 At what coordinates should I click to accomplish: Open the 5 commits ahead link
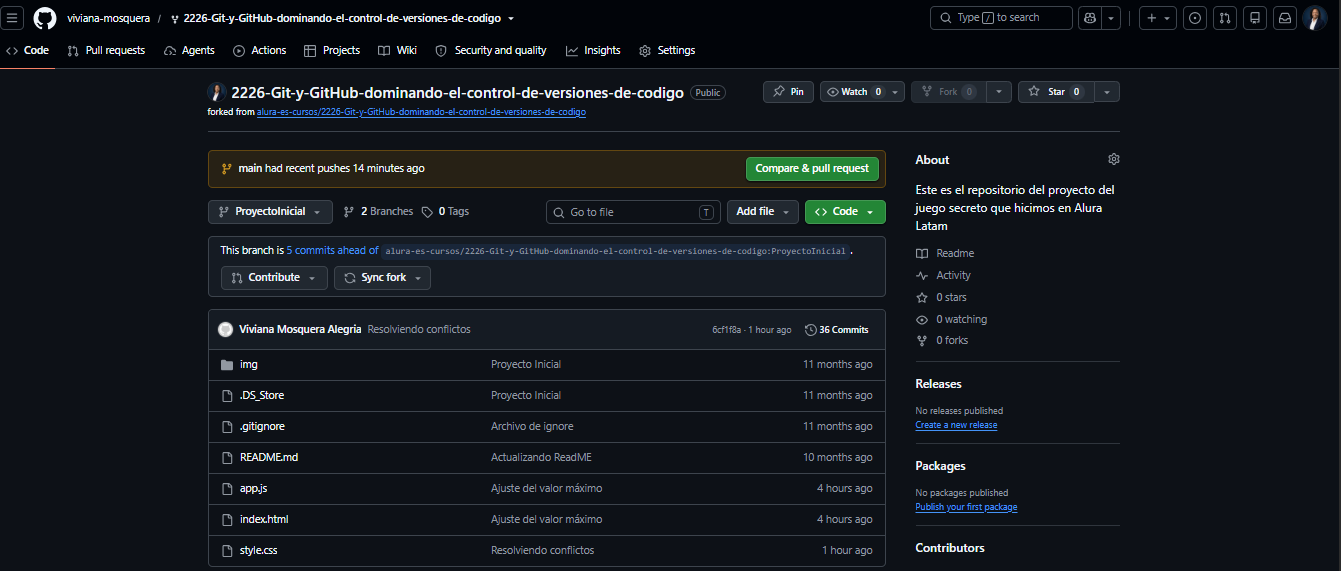coord(332,251)
